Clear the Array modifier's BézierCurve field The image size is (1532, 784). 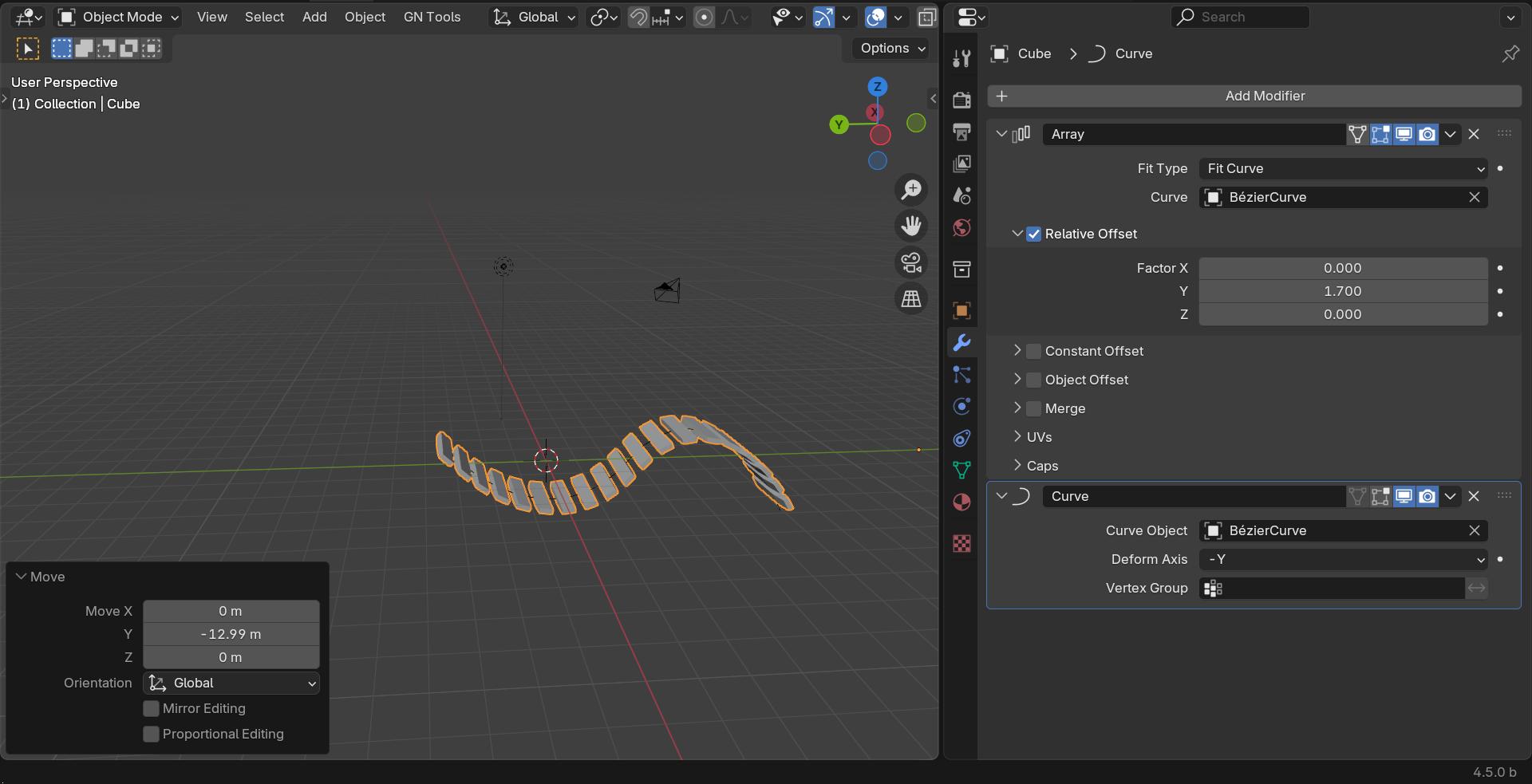[1475, 197]
